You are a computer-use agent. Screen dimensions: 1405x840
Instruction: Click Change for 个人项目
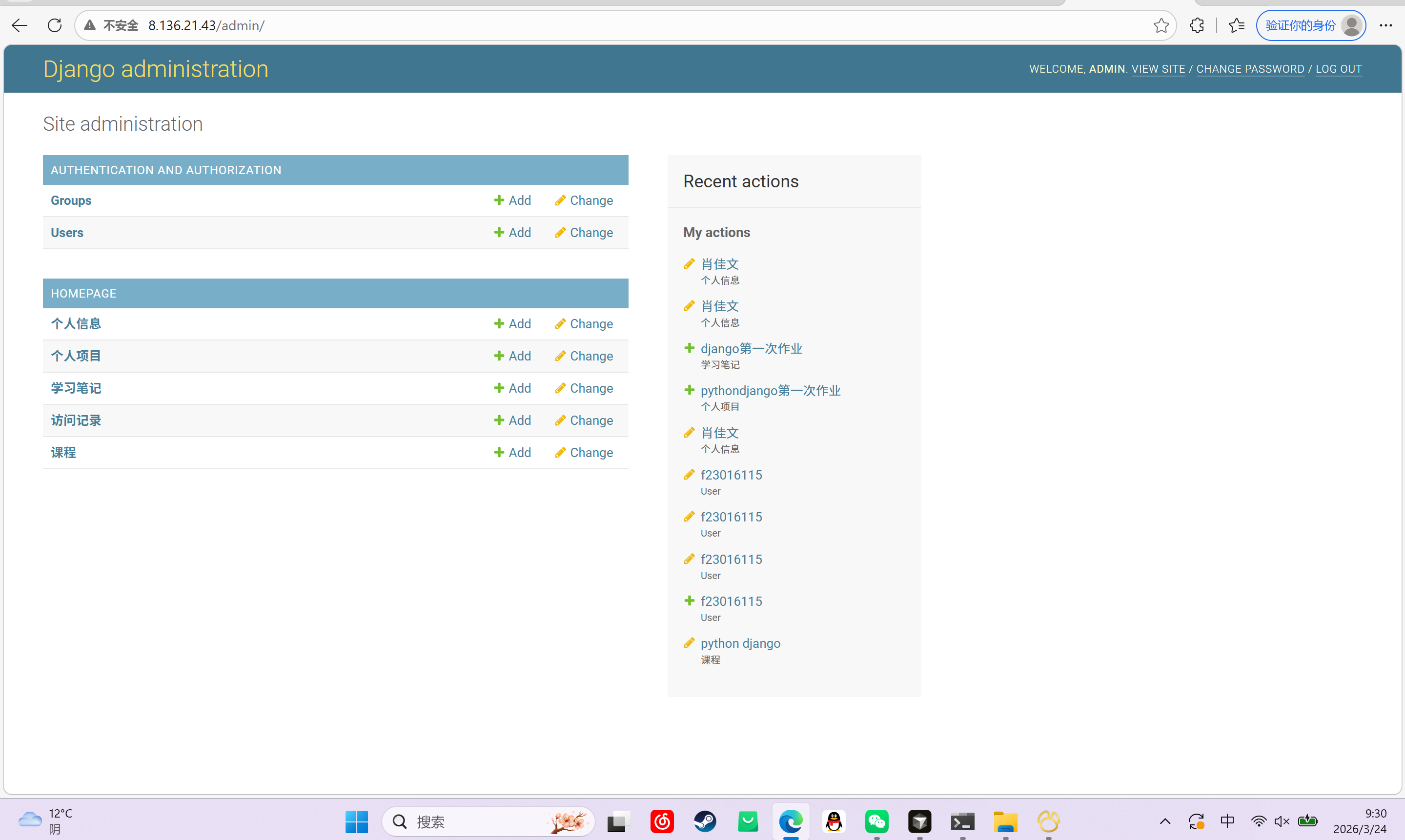584,356
